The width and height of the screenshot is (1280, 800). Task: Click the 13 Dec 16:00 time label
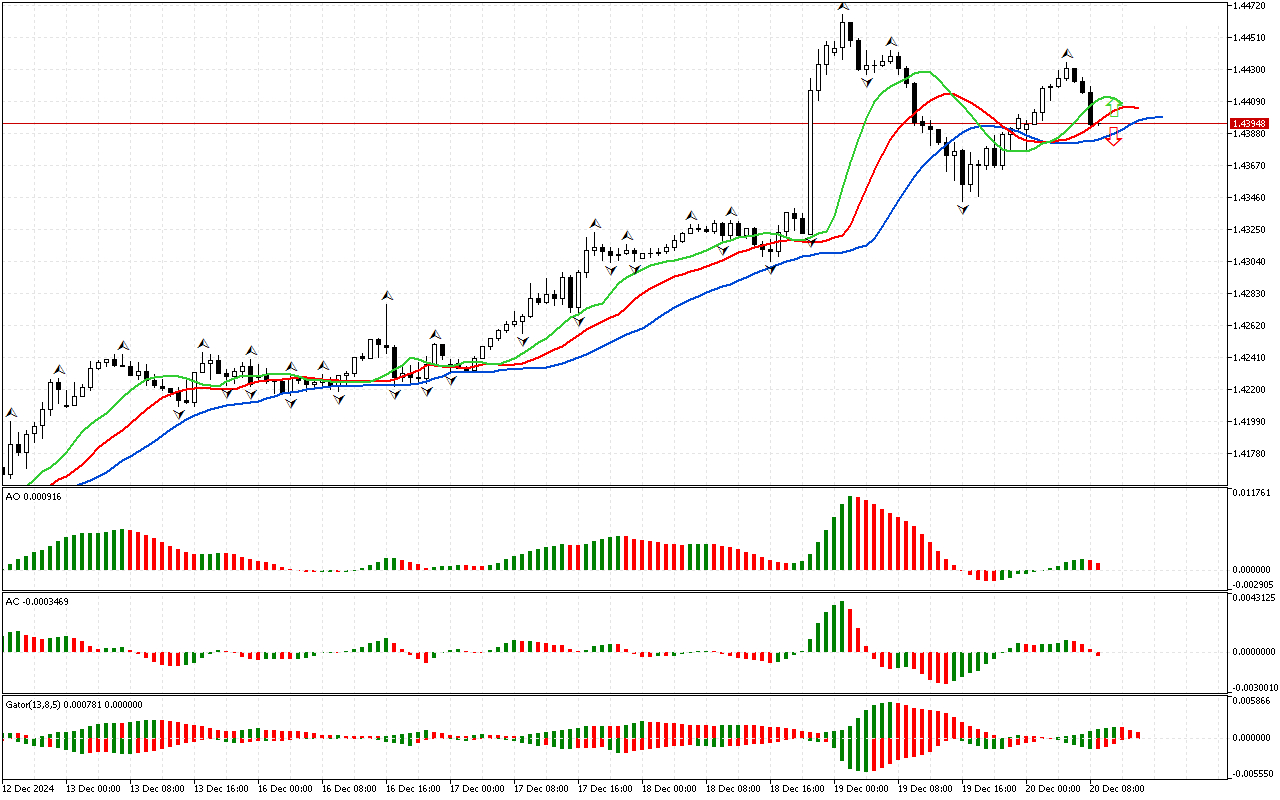tap(221, 788)
